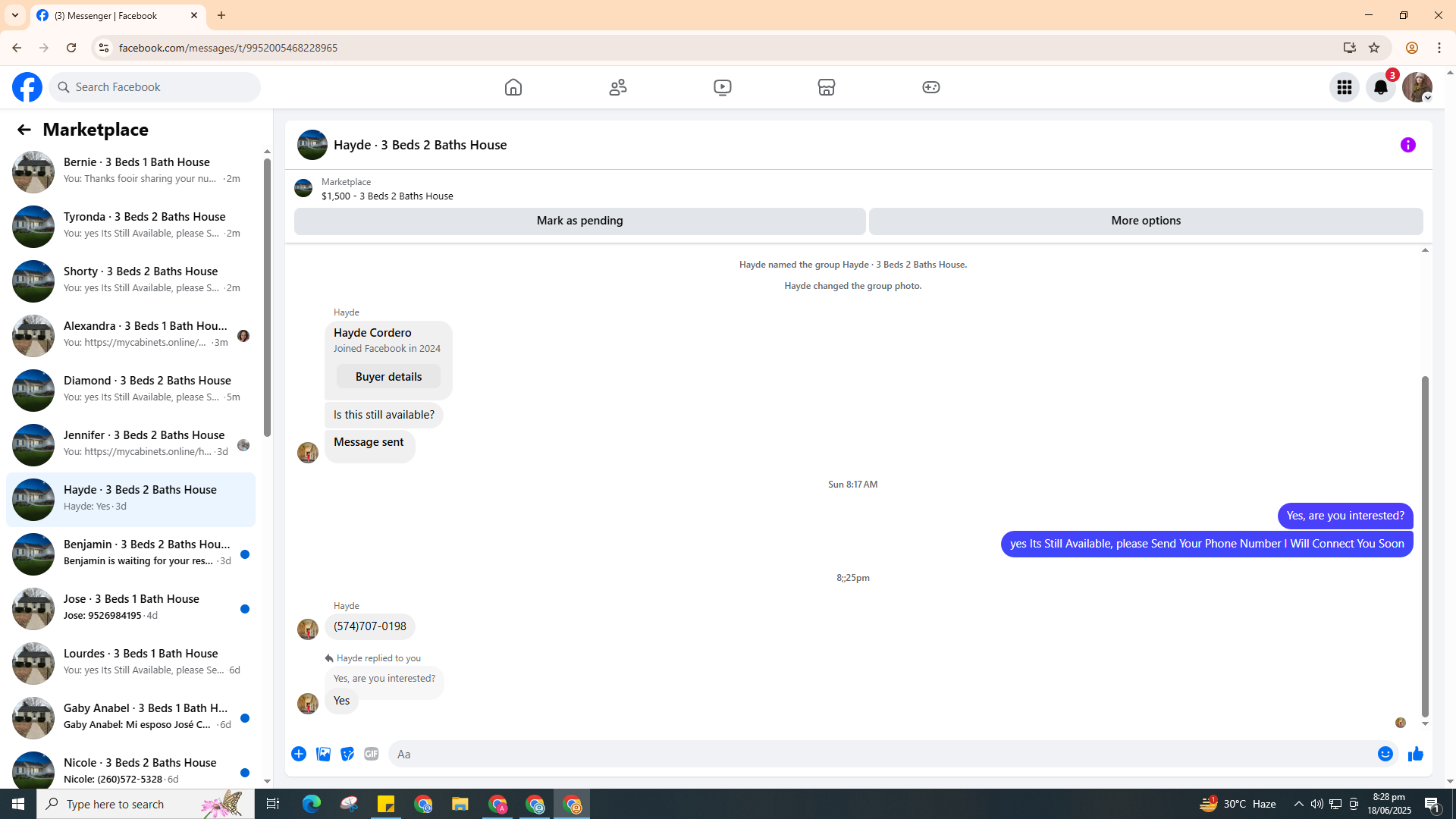The image size is (1456, 819).
Task: View site information icon in address bar
Action: pyautogui.click(x=104, y=48)
